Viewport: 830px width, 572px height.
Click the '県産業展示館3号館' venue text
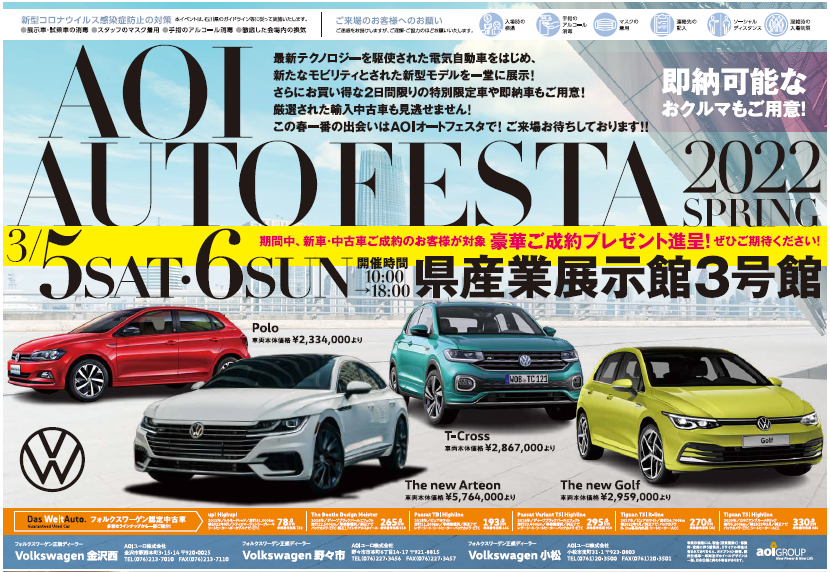point(617,276)
